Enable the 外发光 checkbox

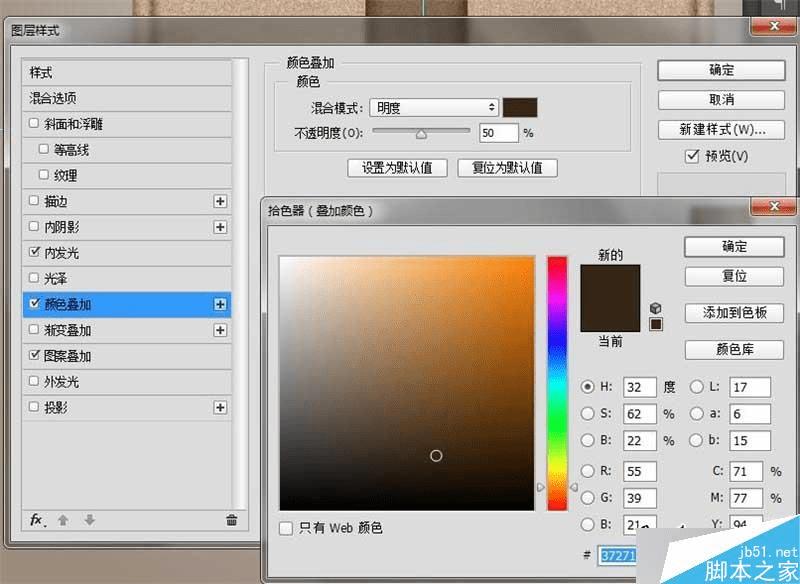[x=34, y=380]
